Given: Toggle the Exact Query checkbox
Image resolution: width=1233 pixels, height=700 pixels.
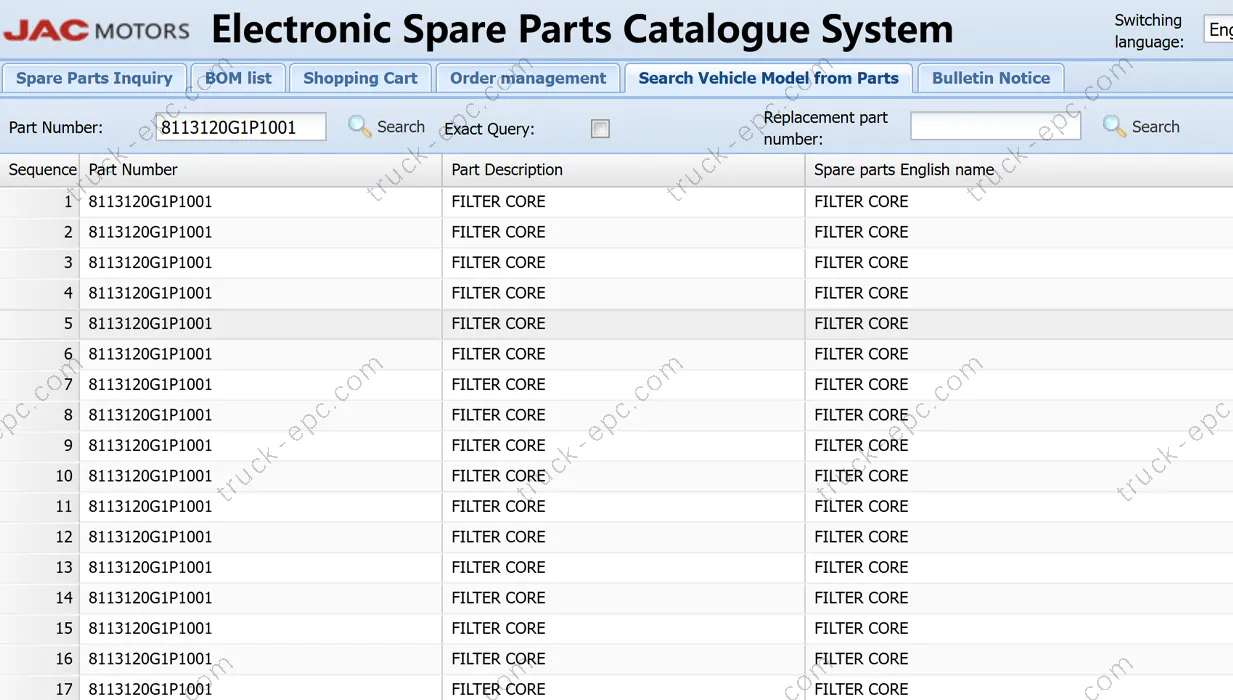Looking at the screenshot, I should [x=600, y=128].
